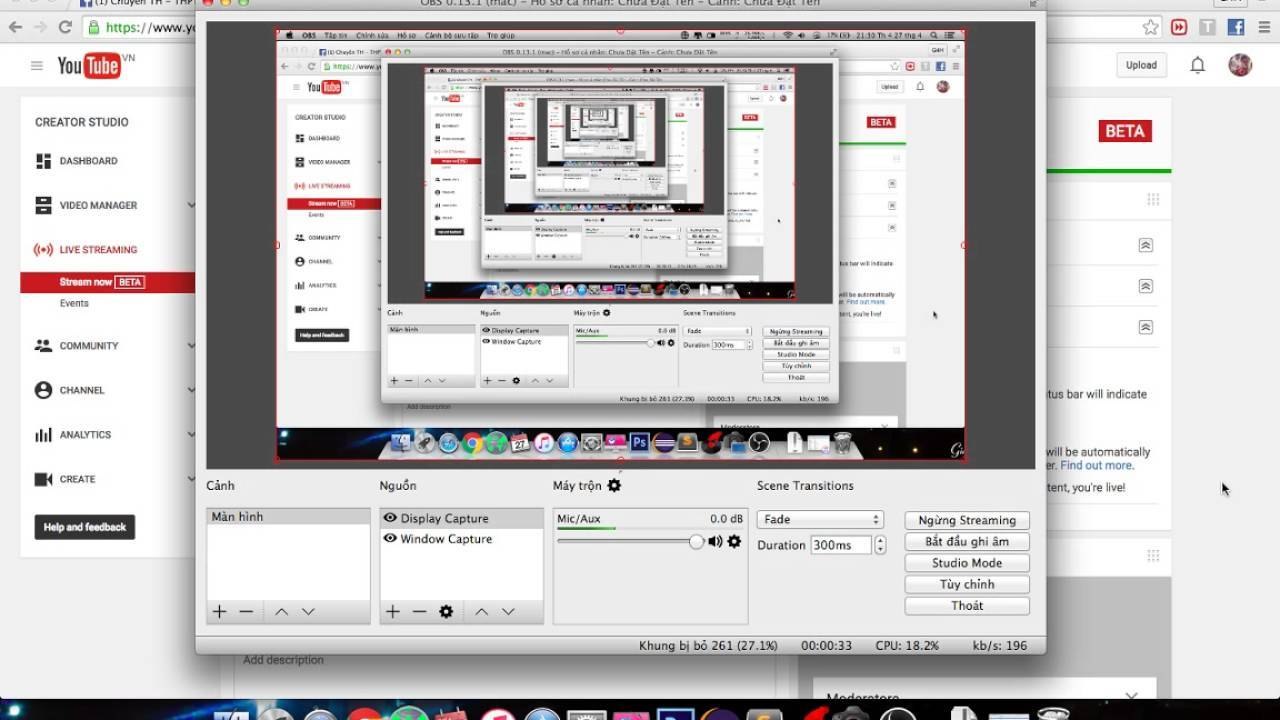Move the scene down in the Cảnh list
Viewport: 1280px width, 720px height.
[308, 612]
